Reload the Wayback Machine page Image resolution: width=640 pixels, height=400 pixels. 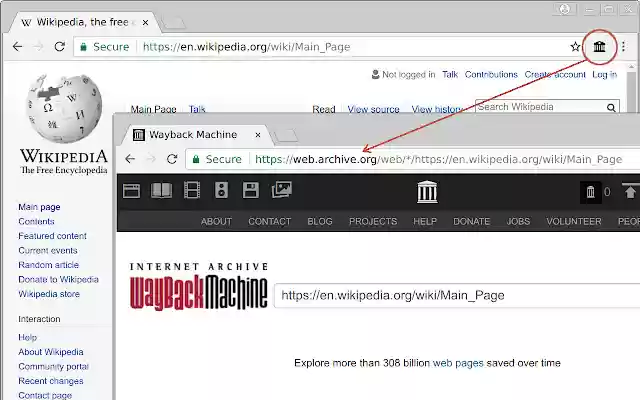pyautogui.click(x=172, y=159)
